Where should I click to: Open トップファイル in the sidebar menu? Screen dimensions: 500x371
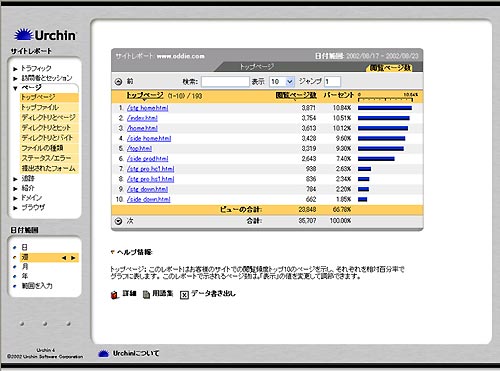(x=39, y=107)
